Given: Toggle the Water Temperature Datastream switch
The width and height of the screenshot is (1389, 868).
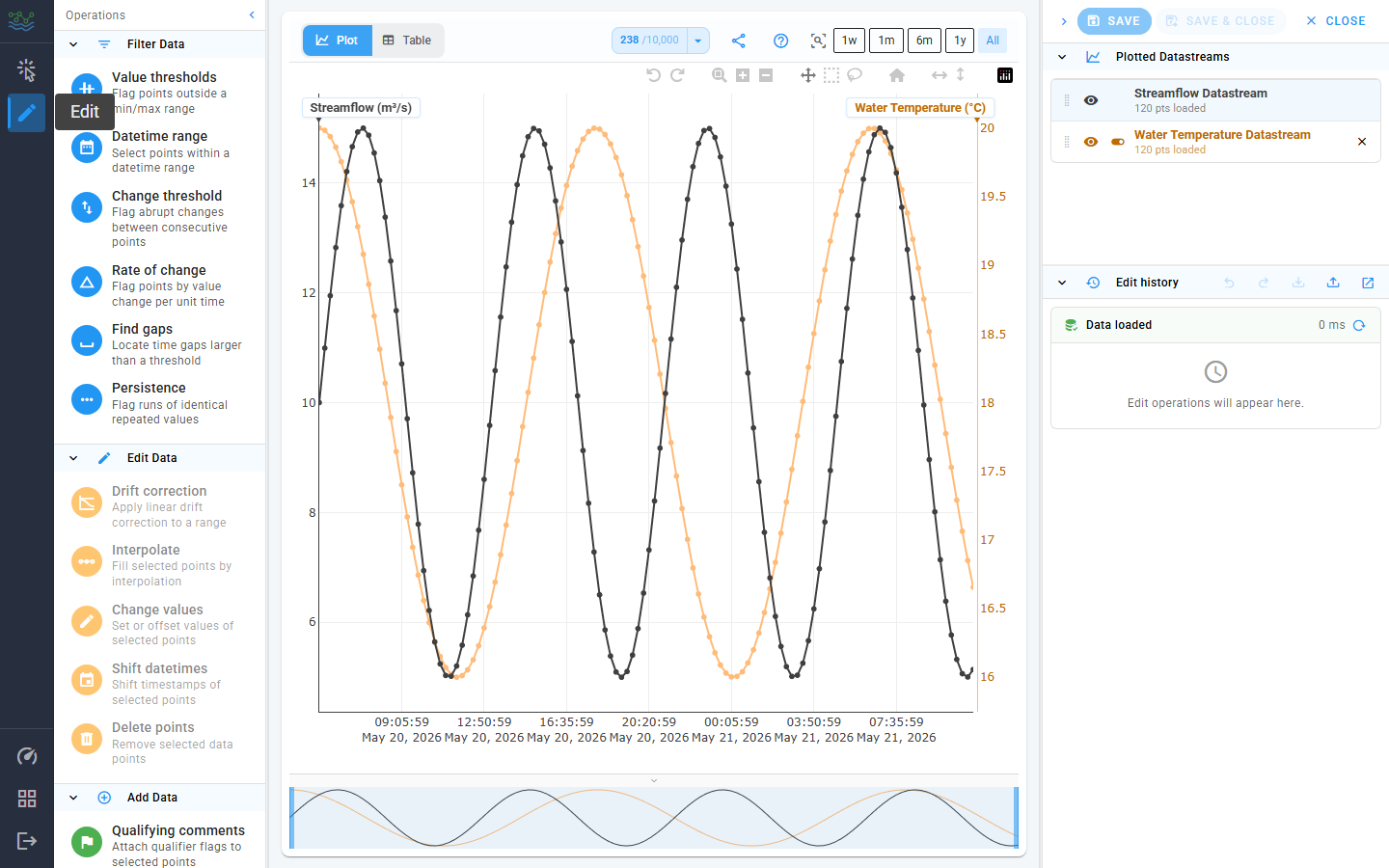Looking at the screenshot, I should coord(1118,142).
